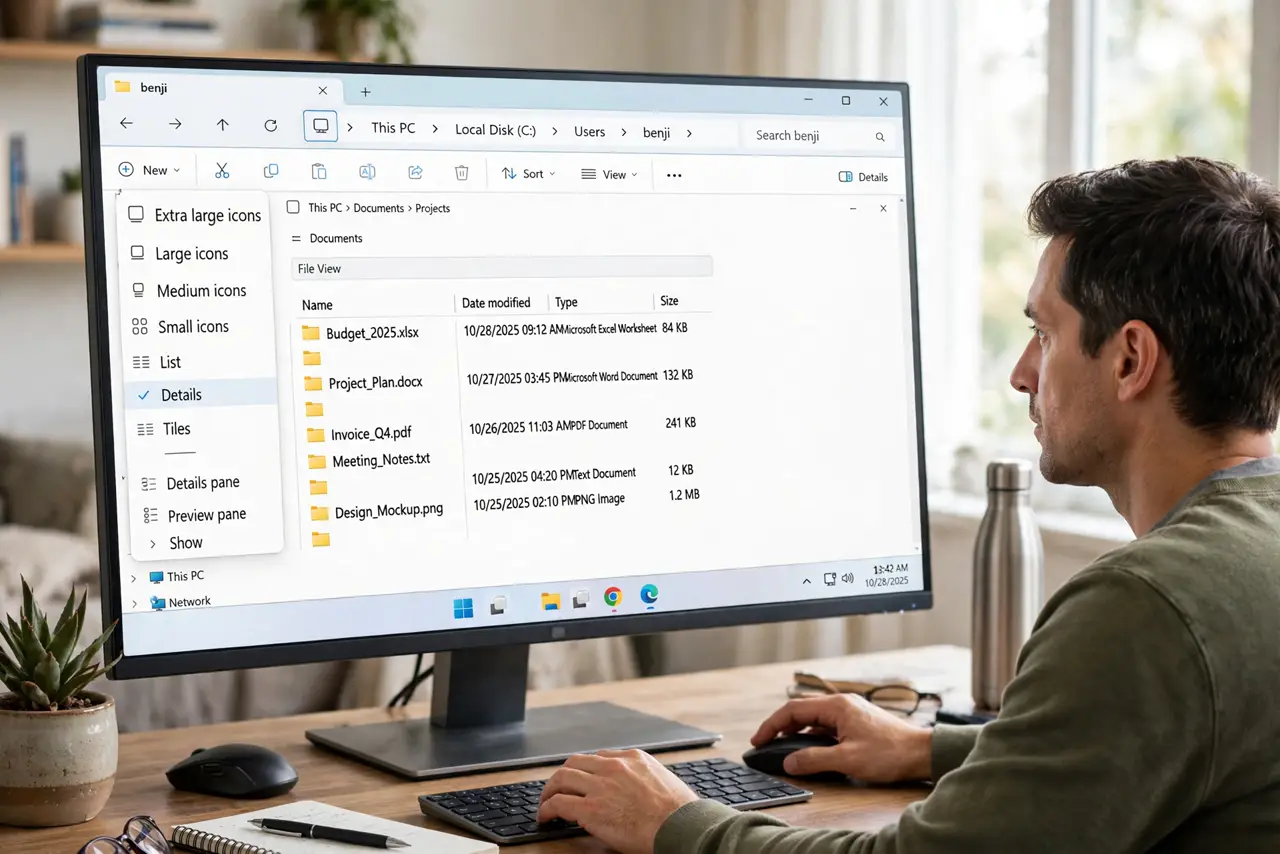Click the magnifier icon in the search box
The height and width of the screenshot is (854, 1280).
[x=880, y=137]
